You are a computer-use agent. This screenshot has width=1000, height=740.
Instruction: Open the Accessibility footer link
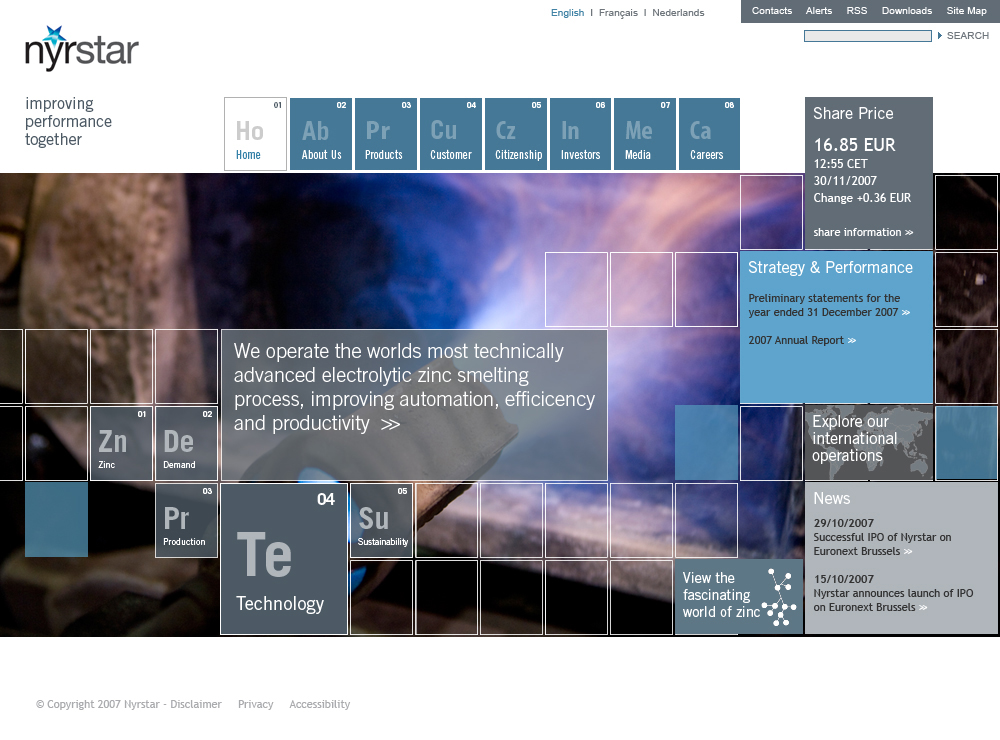319,704
